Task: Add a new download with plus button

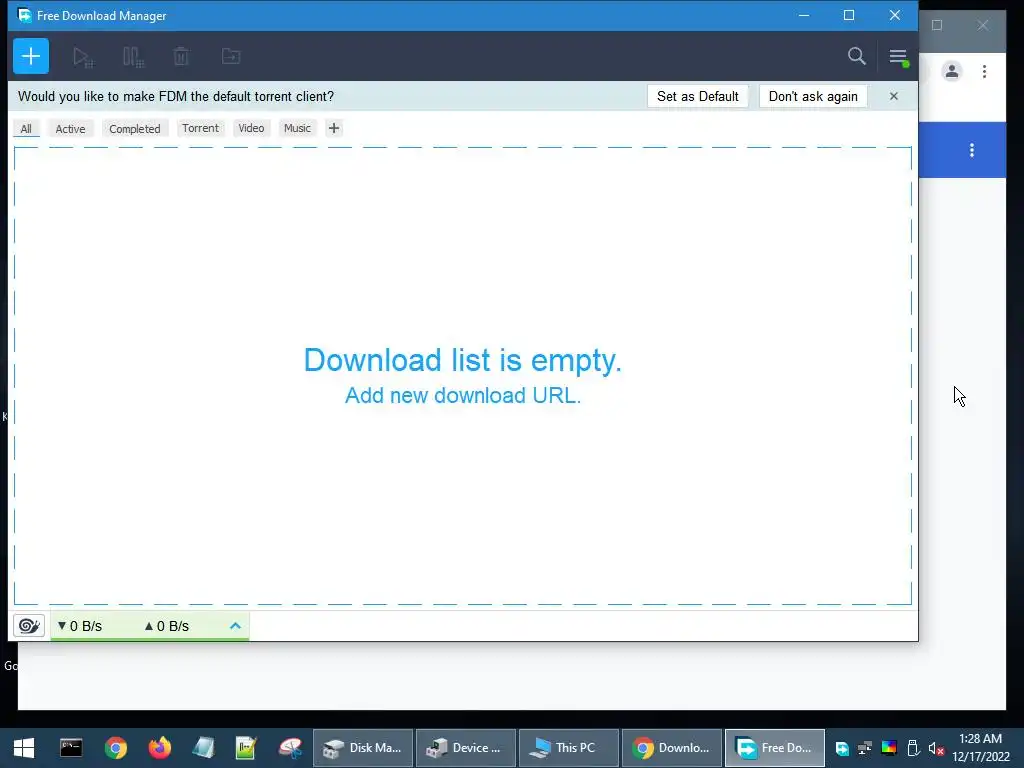Action: click(x=31, y=56)
